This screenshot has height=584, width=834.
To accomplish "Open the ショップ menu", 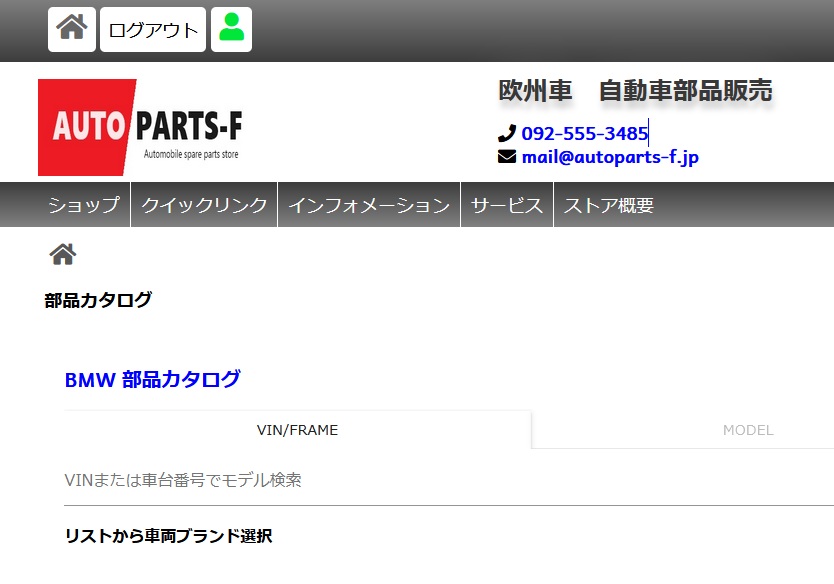I will 84,205.
